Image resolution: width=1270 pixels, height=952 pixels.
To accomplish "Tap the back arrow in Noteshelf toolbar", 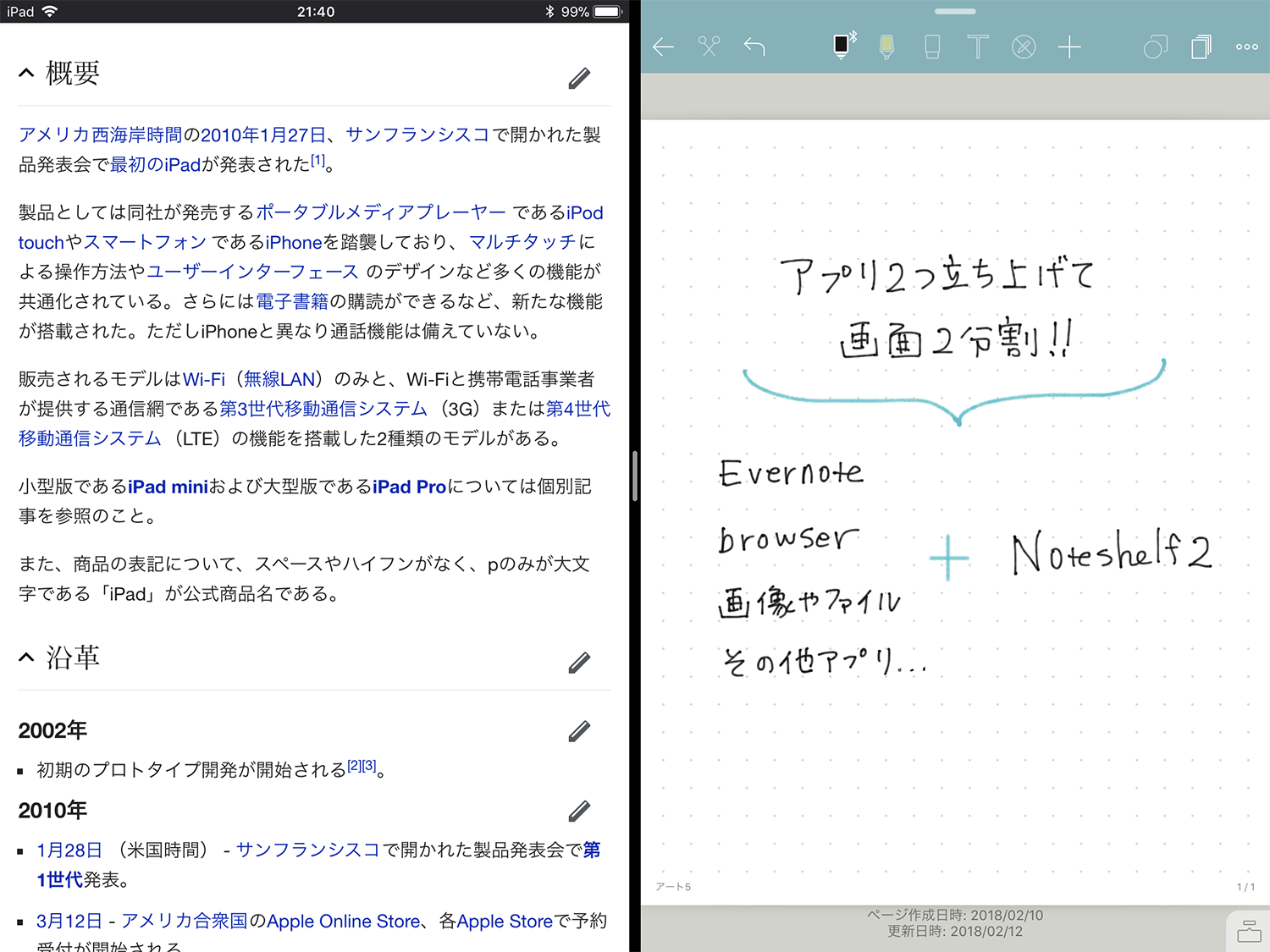I will [664, 47].
